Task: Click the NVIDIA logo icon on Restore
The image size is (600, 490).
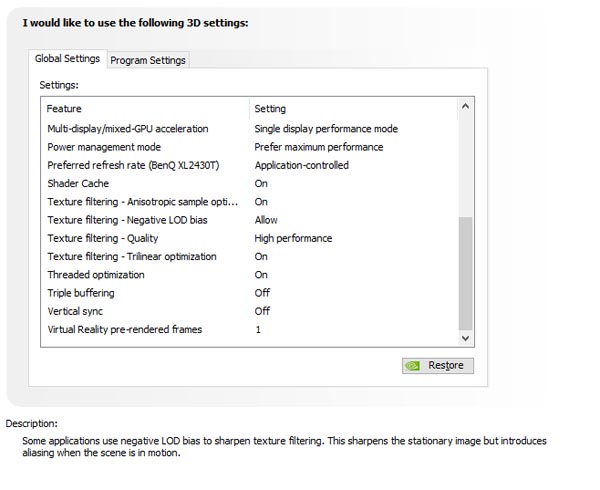Action: 414,366
